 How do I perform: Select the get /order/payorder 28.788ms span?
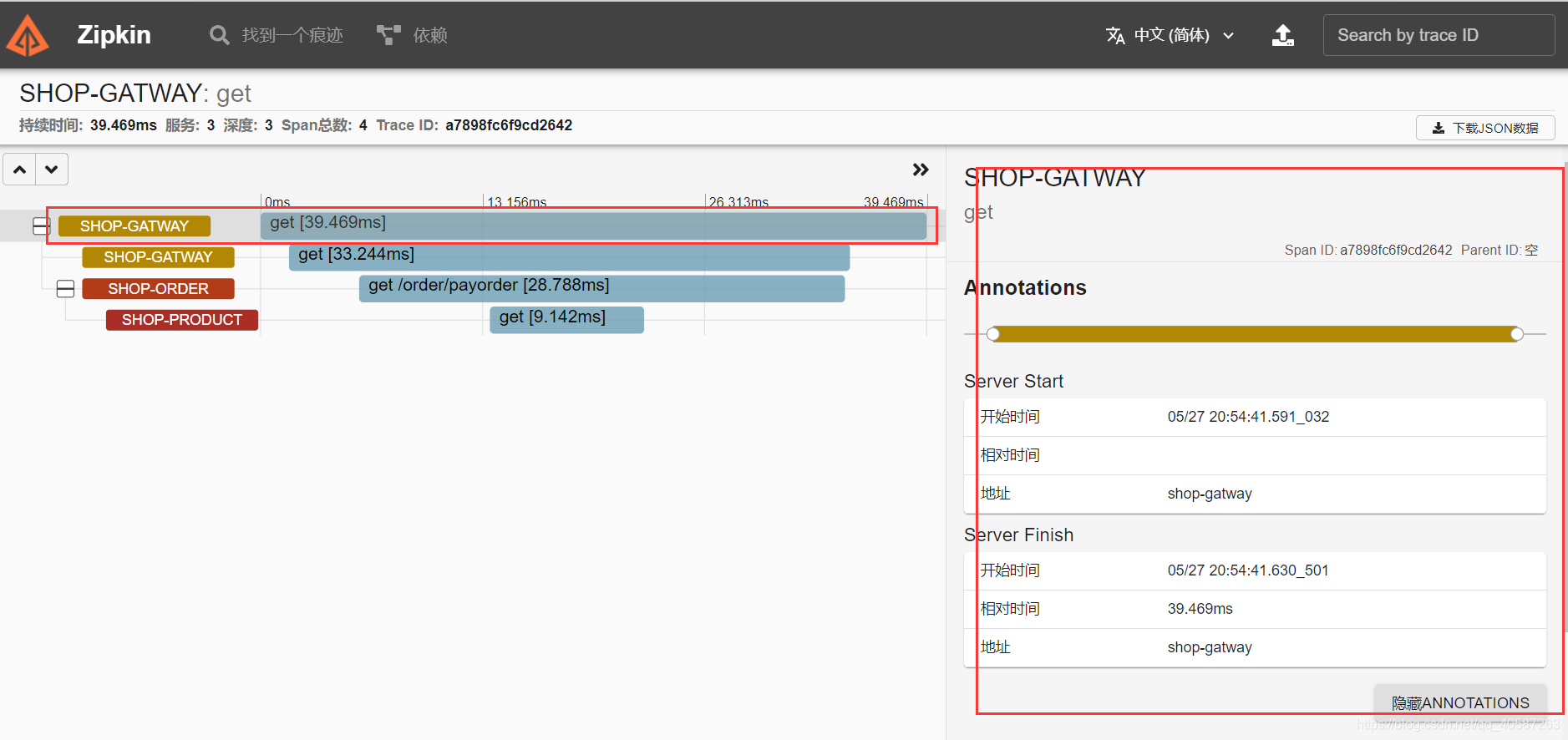pos(601,288)
